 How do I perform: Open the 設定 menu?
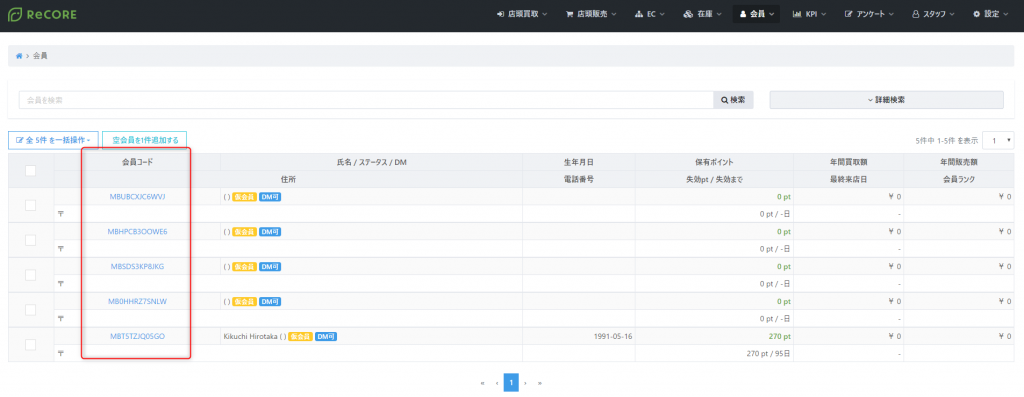point(991,14)
